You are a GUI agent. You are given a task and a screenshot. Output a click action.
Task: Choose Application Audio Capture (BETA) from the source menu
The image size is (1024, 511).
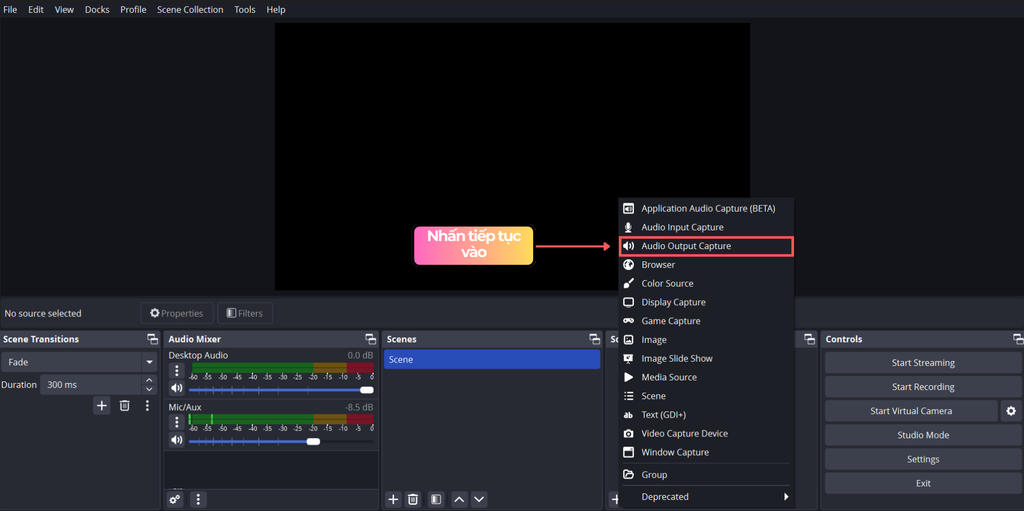pos(706,208)
